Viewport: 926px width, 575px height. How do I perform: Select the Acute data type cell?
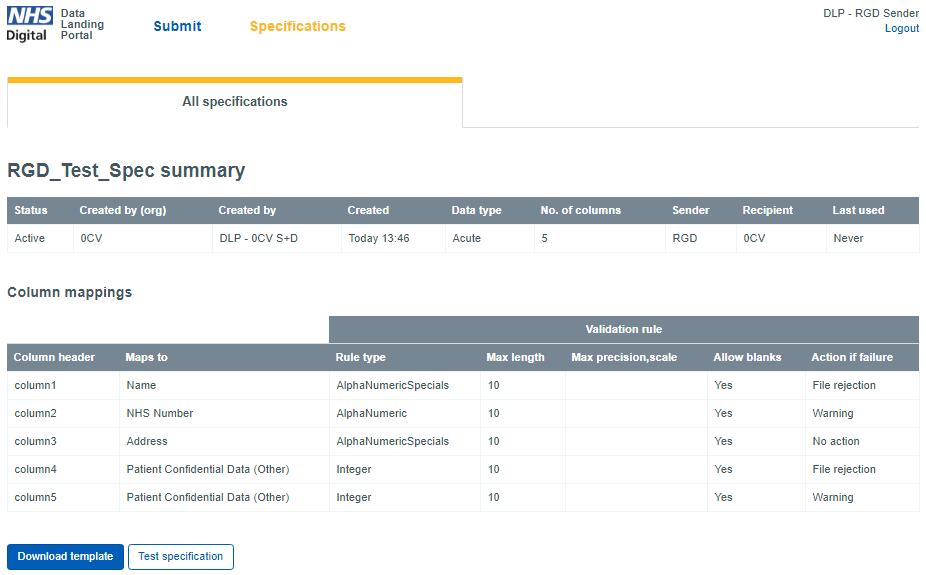(490, 239)
